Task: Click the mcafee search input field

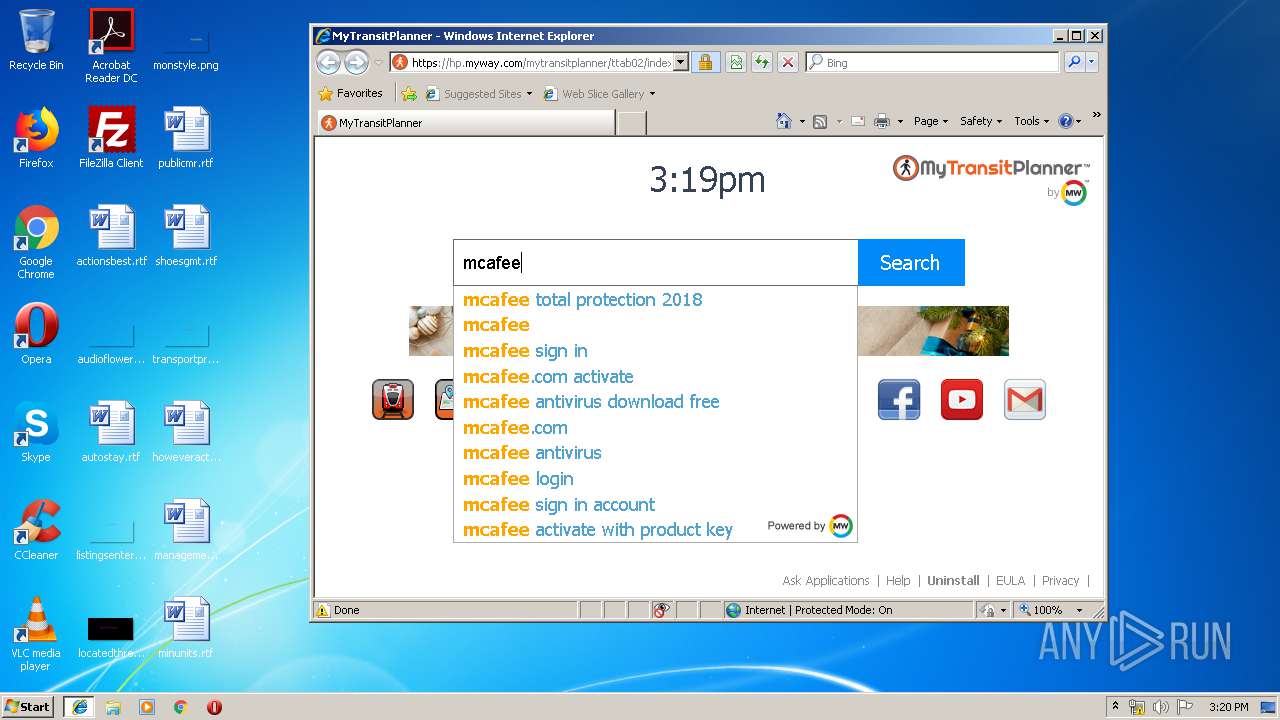Action: pyautogui.click(x=656, y=263)
